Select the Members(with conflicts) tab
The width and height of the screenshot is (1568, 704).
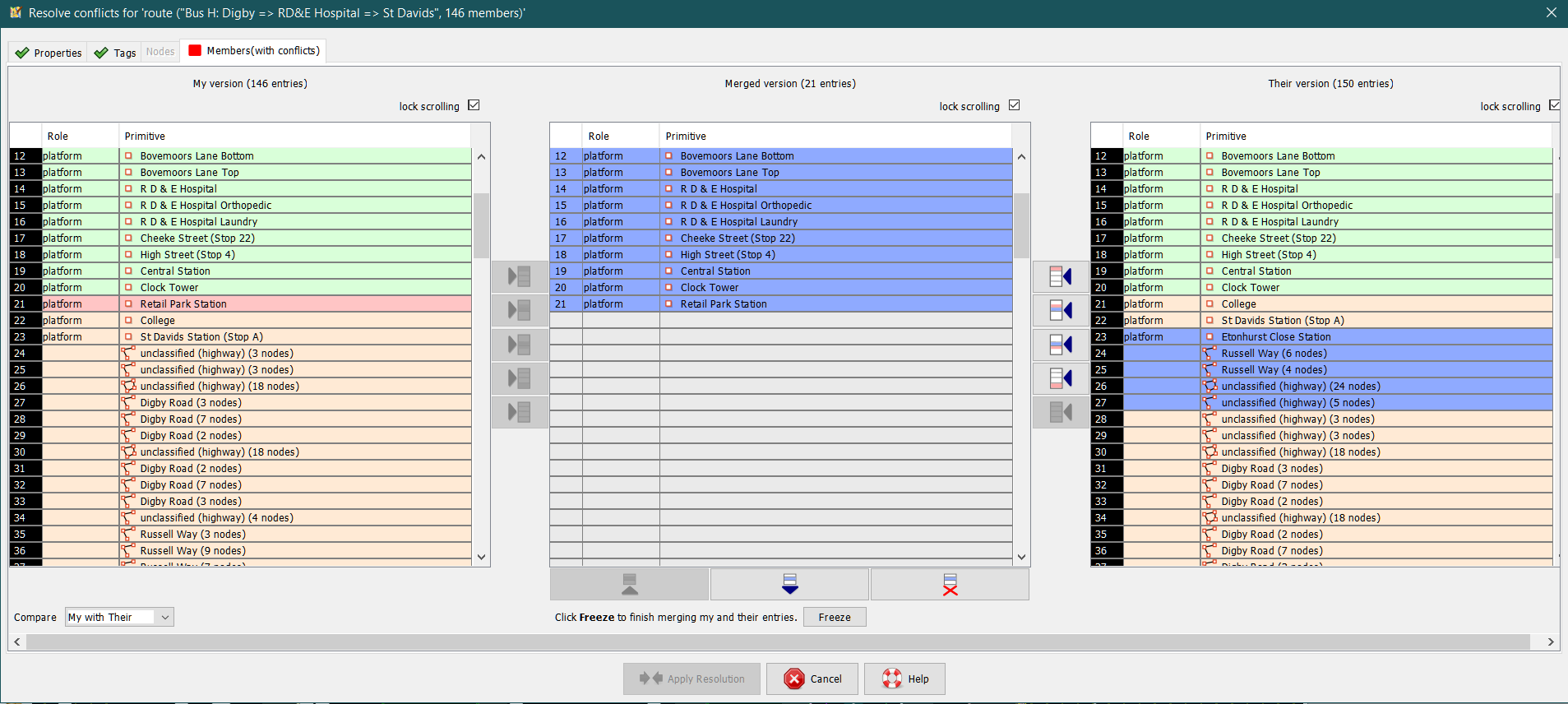(254, 51)
